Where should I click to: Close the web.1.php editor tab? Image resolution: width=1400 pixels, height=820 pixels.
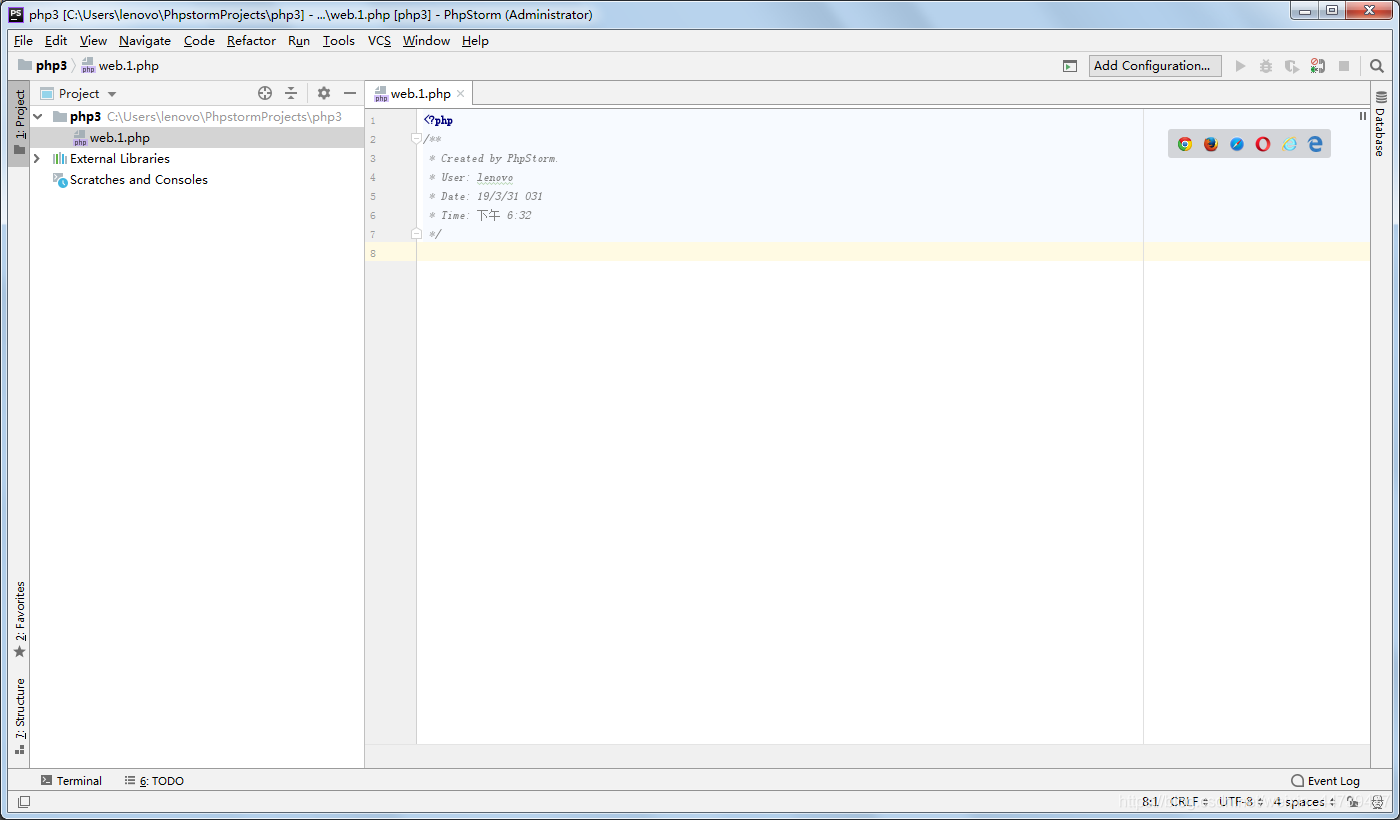click(x=461, y=94)
